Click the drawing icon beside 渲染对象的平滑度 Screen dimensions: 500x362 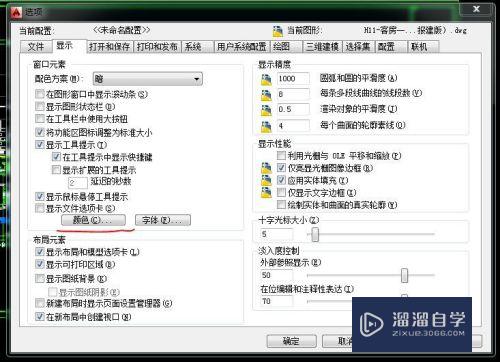coord(266,110)
